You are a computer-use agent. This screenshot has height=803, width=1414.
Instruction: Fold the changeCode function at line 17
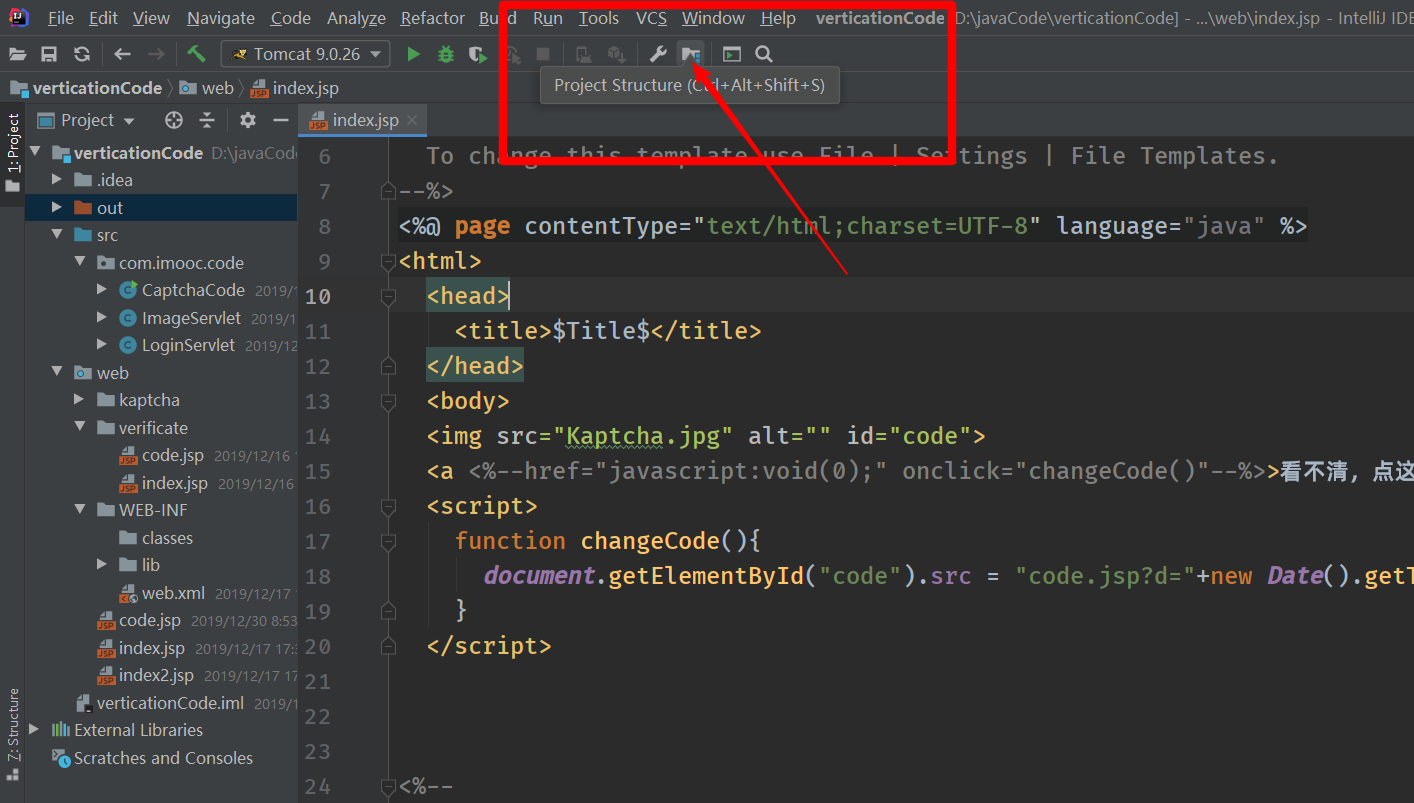(x=388, y=541)
